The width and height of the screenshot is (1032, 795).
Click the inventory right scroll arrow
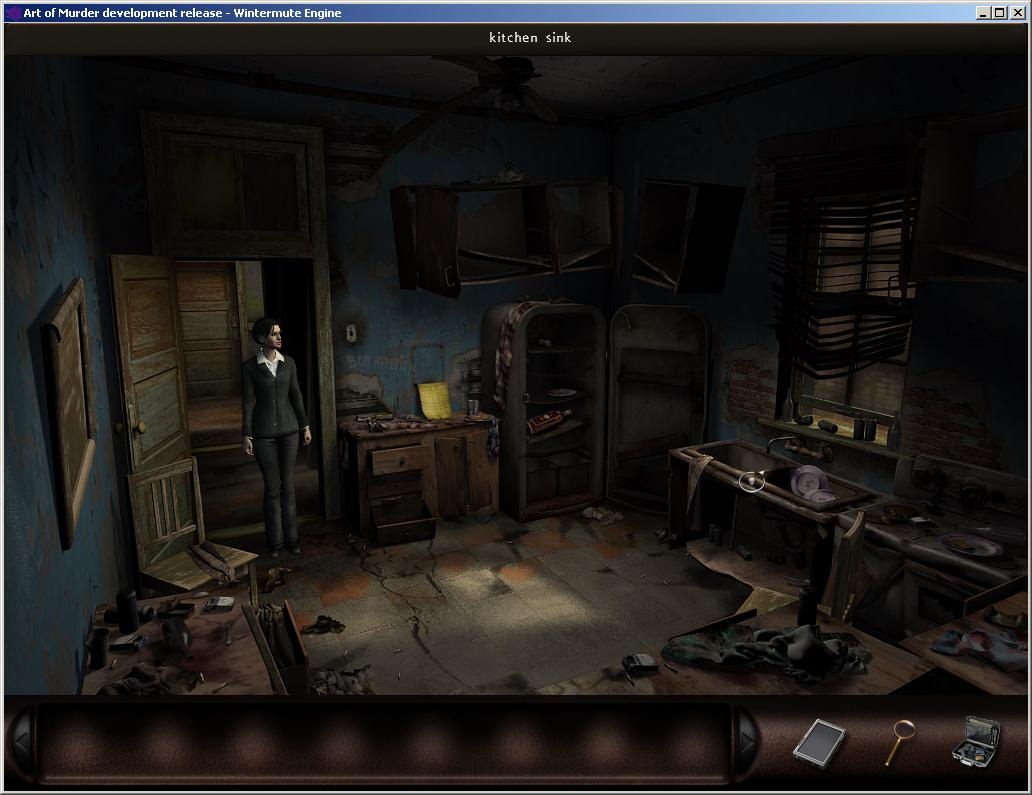pyautogui.click(x=748, y=742)
